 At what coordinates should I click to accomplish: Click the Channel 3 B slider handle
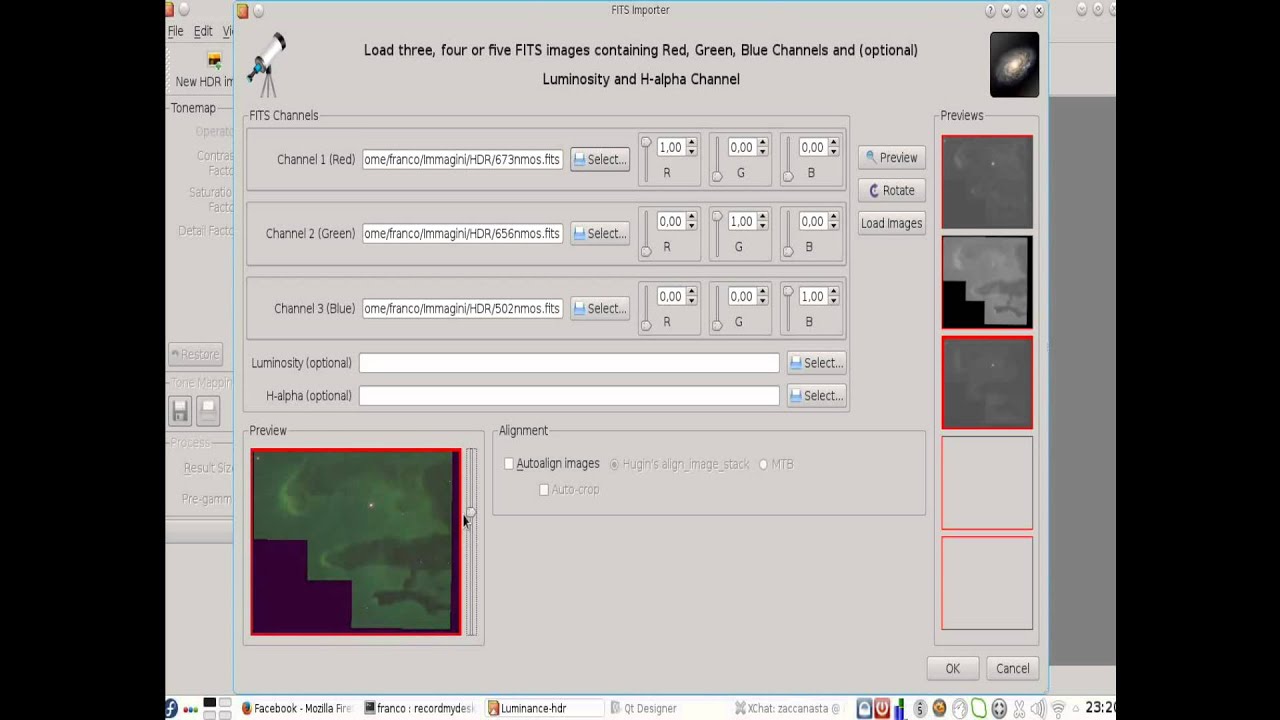pyautogui.click(x=788, y=292)
